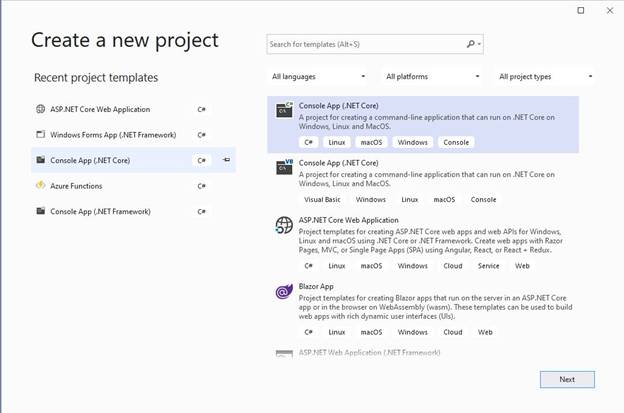Click the ASP.NET Core Web Application globe icon in template list
This screenshot has height=413, width=624.
tap(284, 225)
